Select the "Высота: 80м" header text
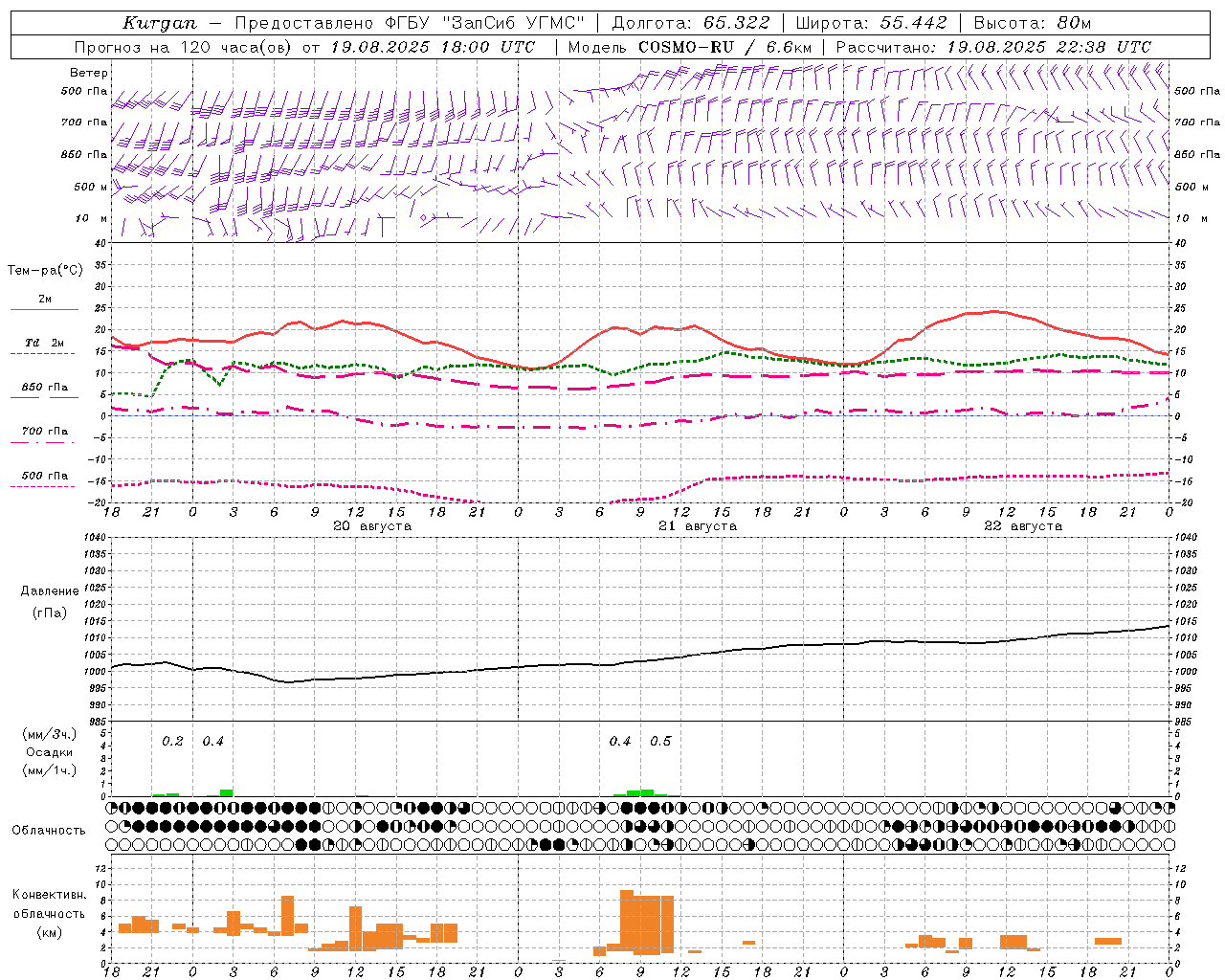The height and width of the screenshot is (980, 1225). pos(1032,23)
